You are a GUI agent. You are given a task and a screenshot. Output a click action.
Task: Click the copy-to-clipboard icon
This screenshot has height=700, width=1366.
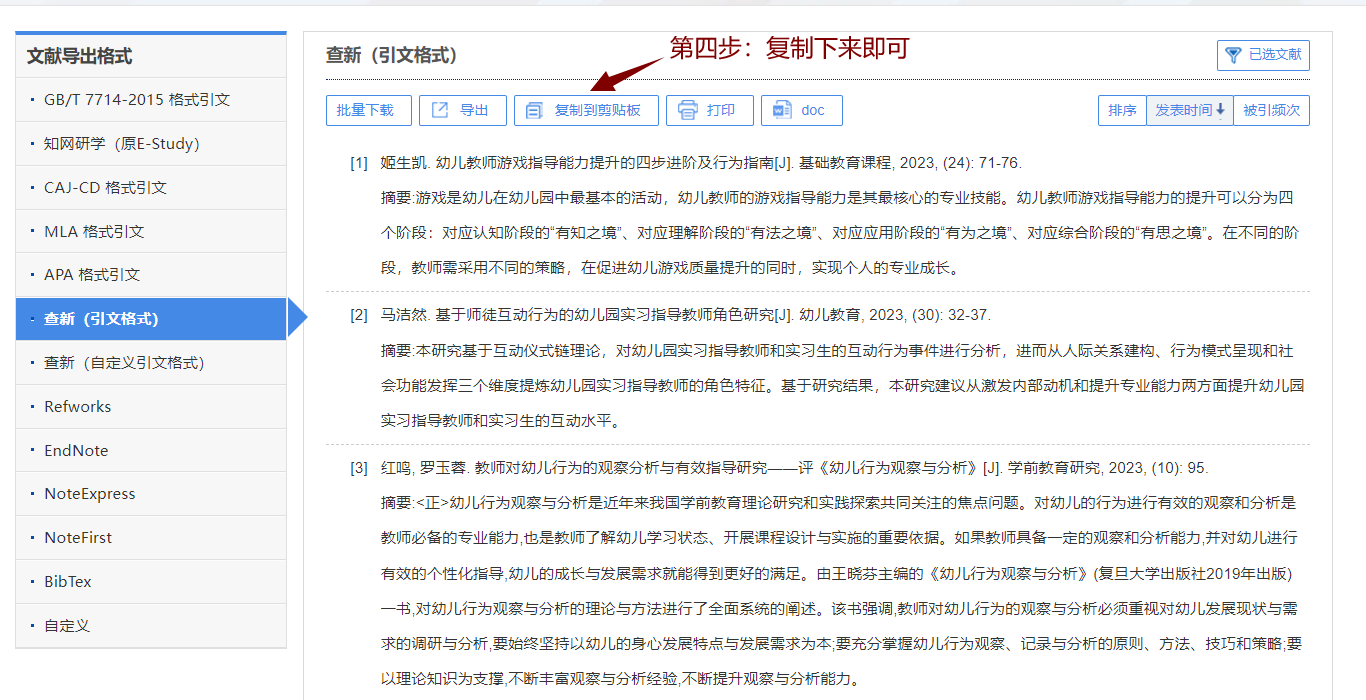535,110
